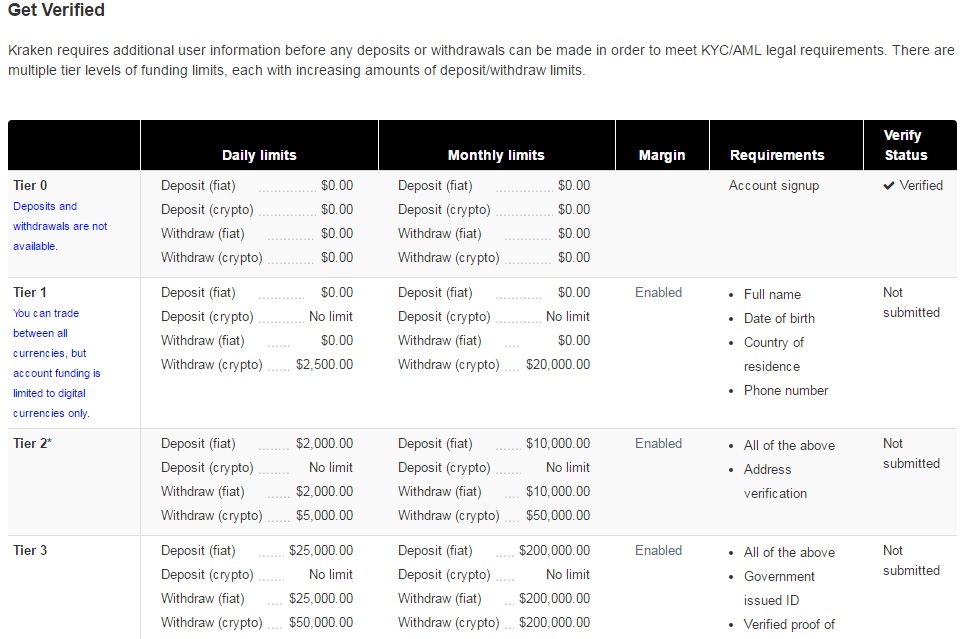Click 'Phone number' requirement in Tier 1
Screen dimensions: 967x639
click(x=786, y=391)
